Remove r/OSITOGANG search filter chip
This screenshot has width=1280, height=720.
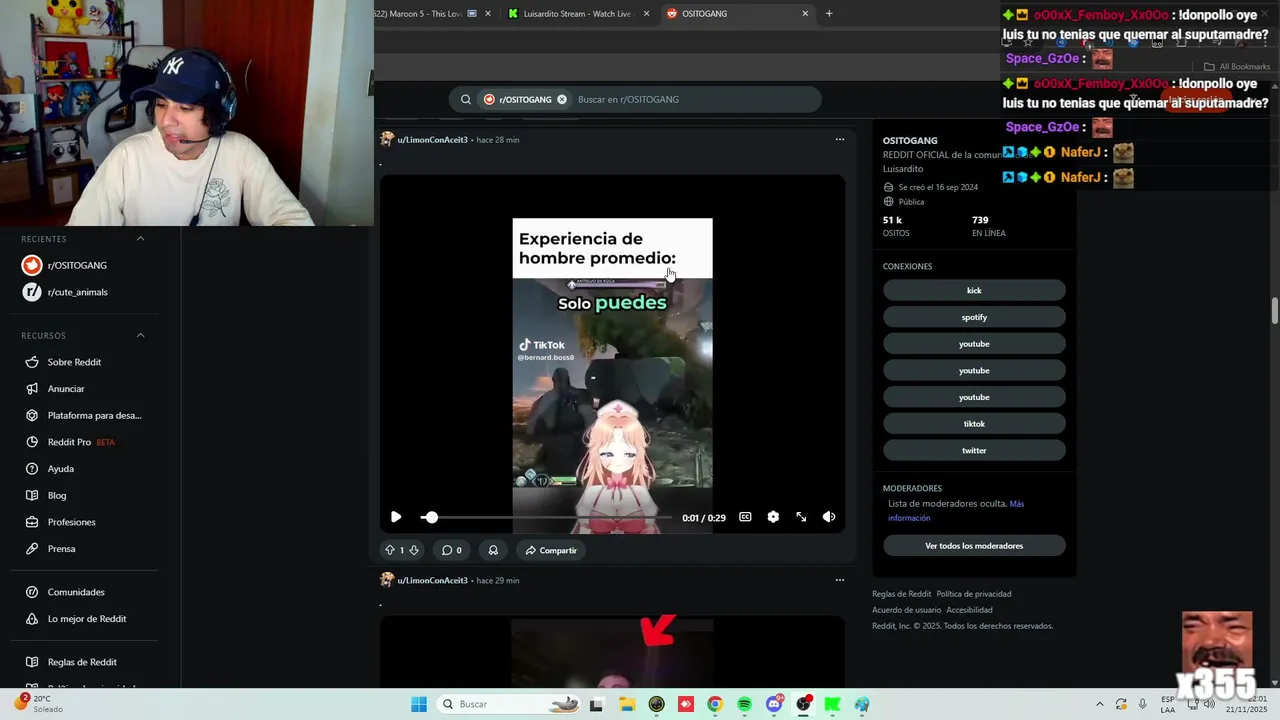562,99
